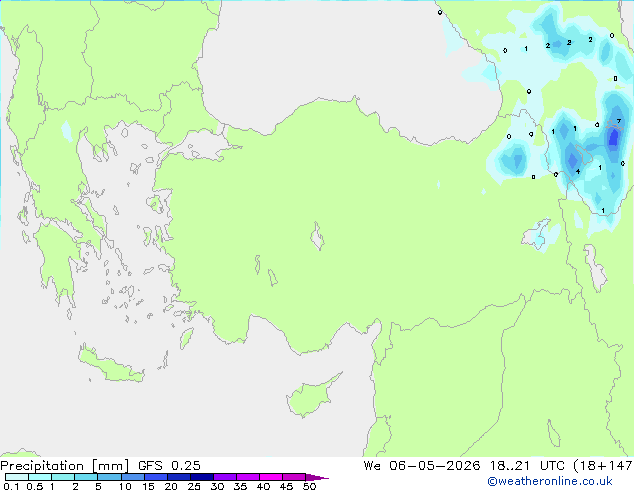
Task: Click the 25–30 mm legend swatch
Action: pos(201,477)
